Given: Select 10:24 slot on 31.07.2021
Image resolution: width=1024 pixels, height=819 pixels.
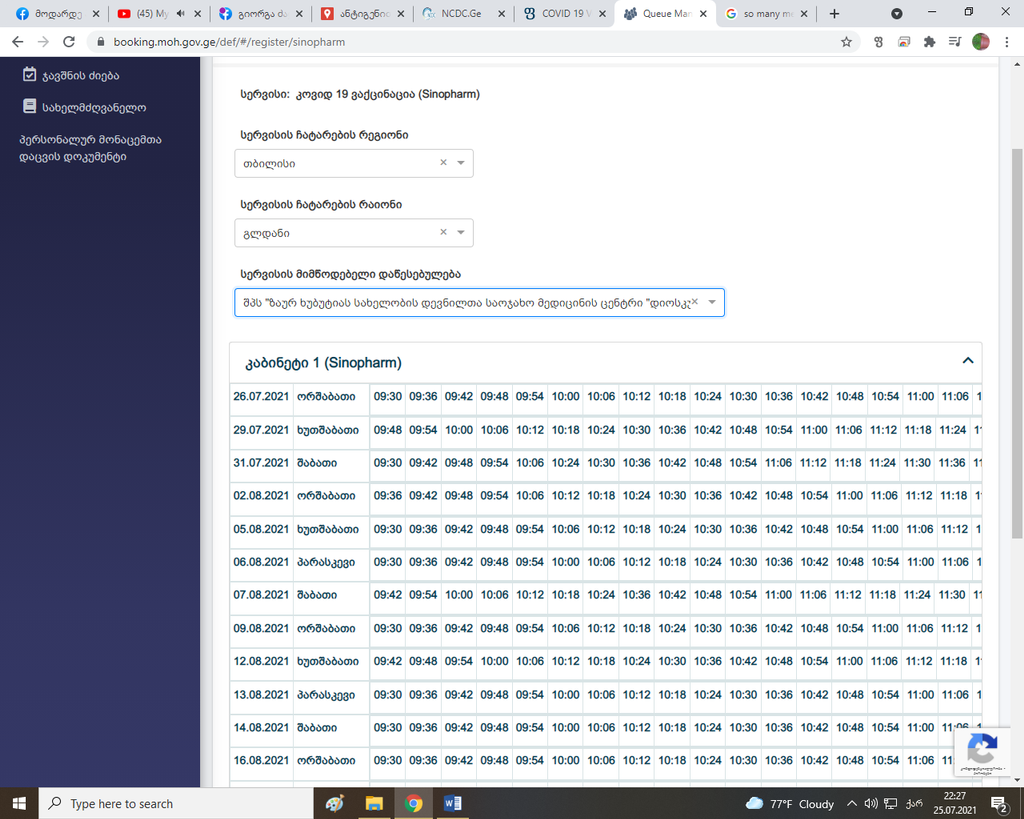Looking at the screenshot, I should pyautogui.click(x=566, y=462).
